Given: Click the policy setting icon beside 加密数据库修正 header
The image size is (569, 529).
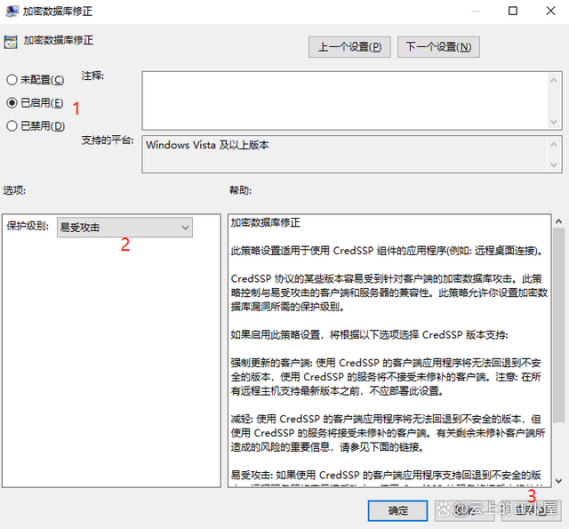Looking at the screenshot, I should 11,42.
